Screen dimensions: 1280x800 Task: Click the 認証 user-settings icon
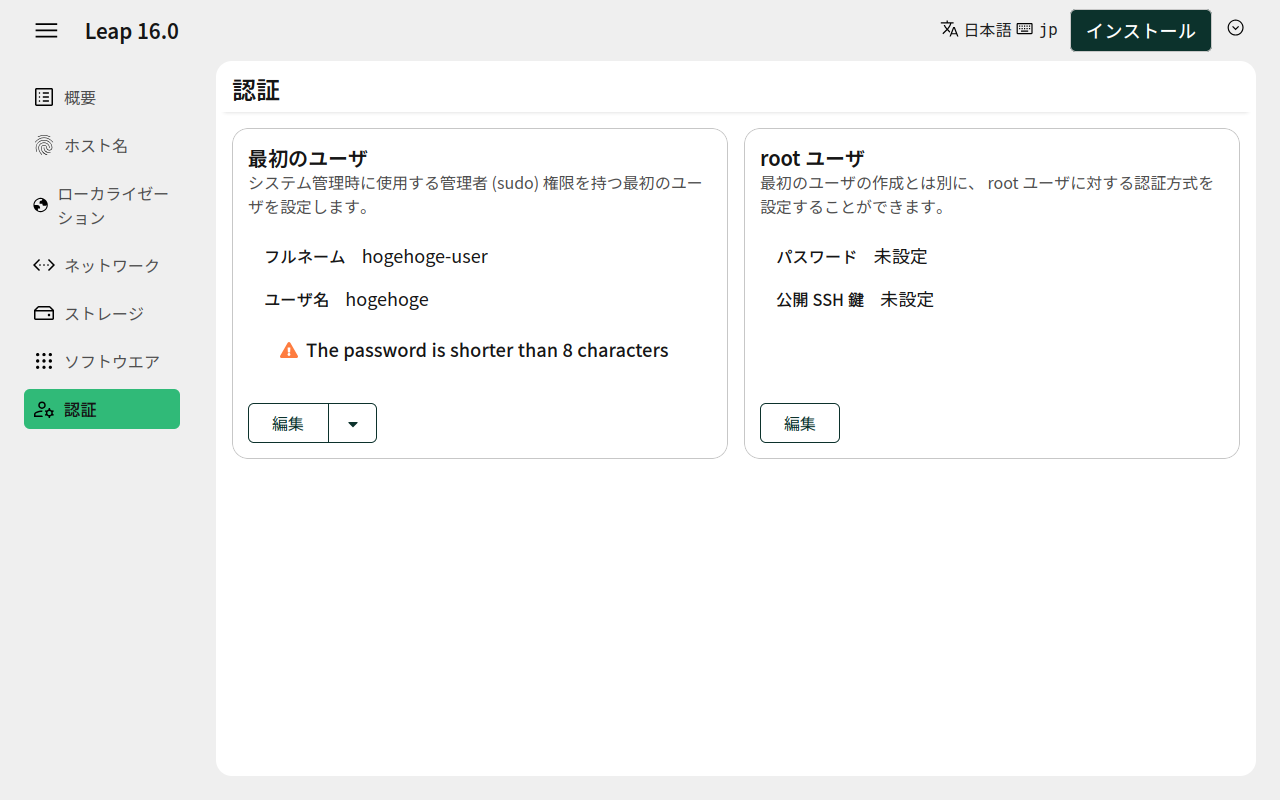pos(44,409)
